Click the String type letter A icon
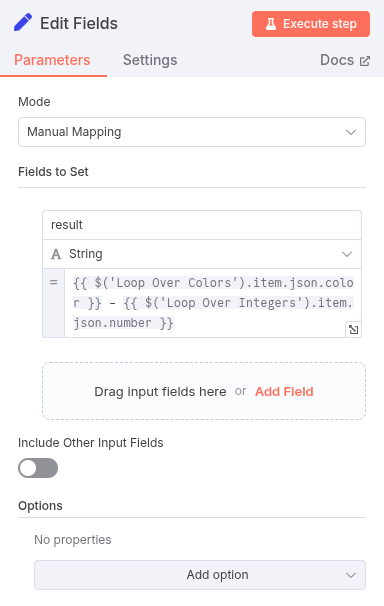Viewport: 384px width, 606px height. point(56,254)
